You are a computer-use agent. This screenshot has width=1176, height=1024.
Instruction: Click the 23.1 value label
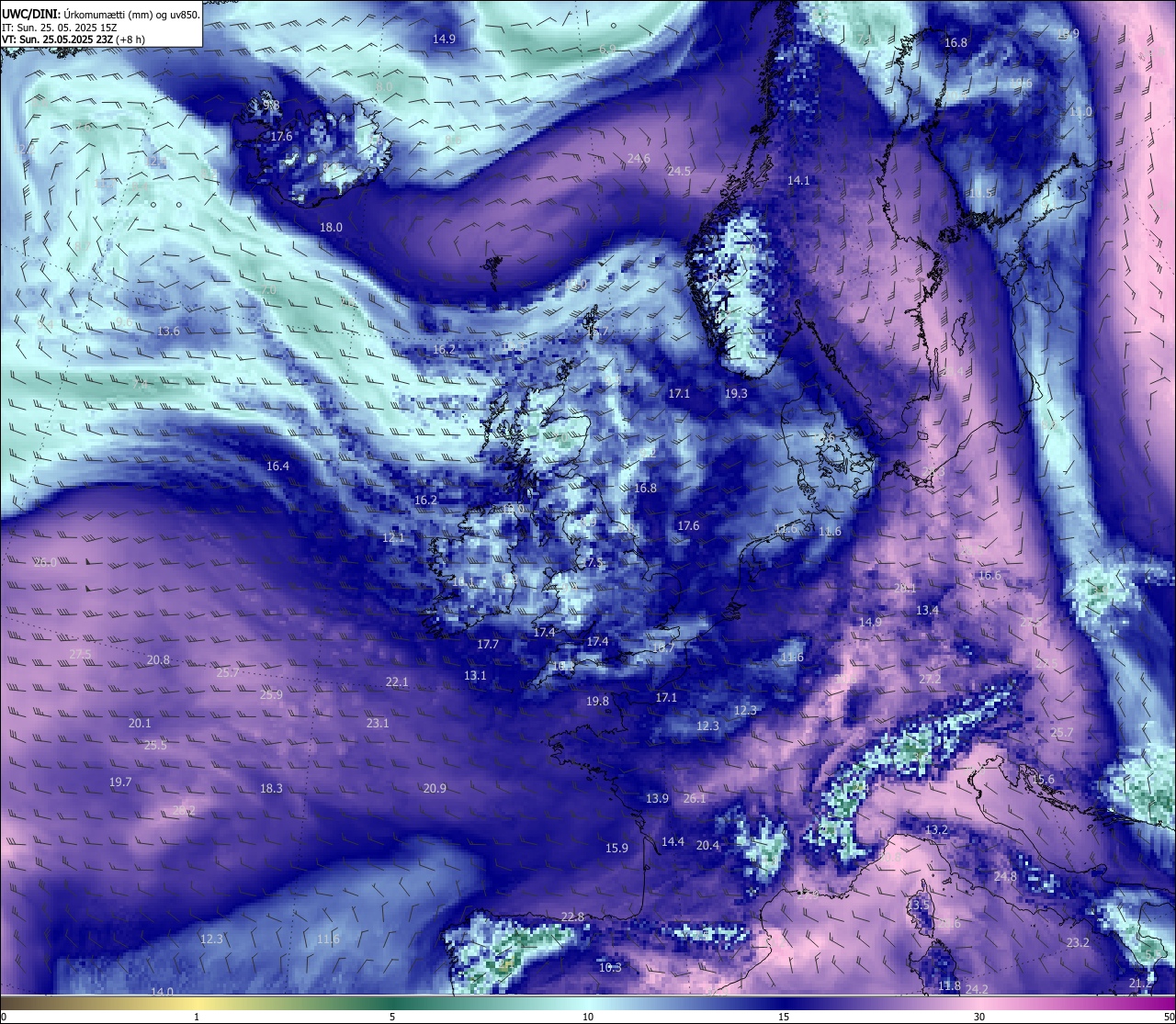click(x=378, y=724)
